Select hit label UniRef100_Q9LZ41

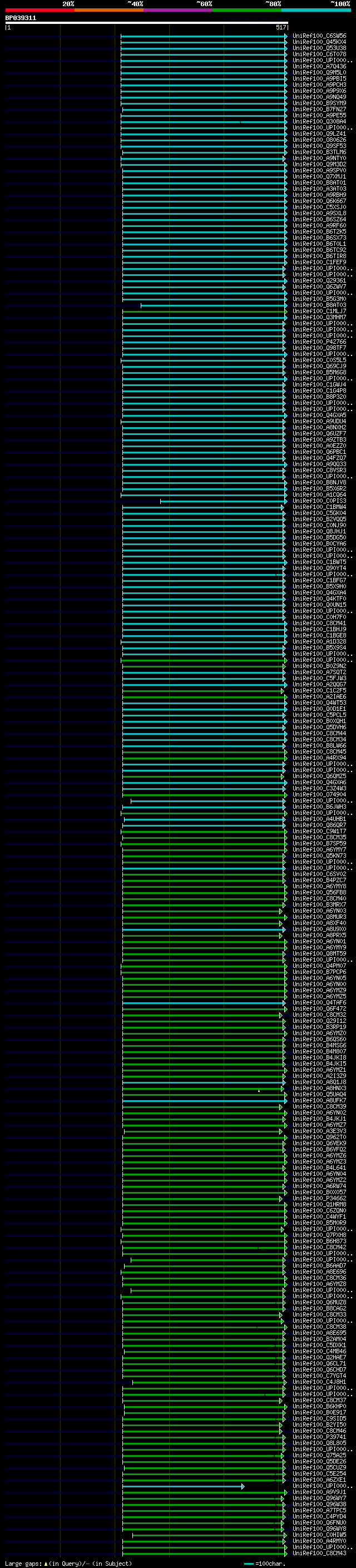point(319,134)
